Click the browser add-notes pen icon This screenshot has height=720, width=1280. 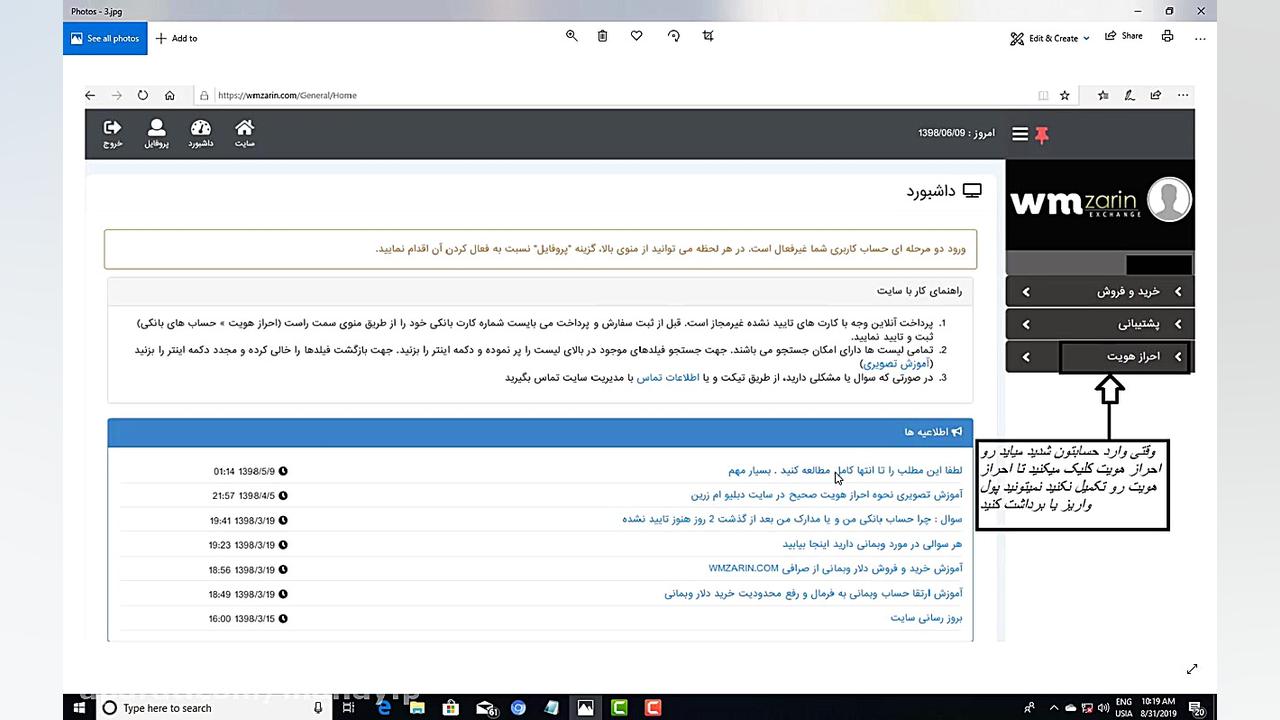click(x=1129, y=95)
